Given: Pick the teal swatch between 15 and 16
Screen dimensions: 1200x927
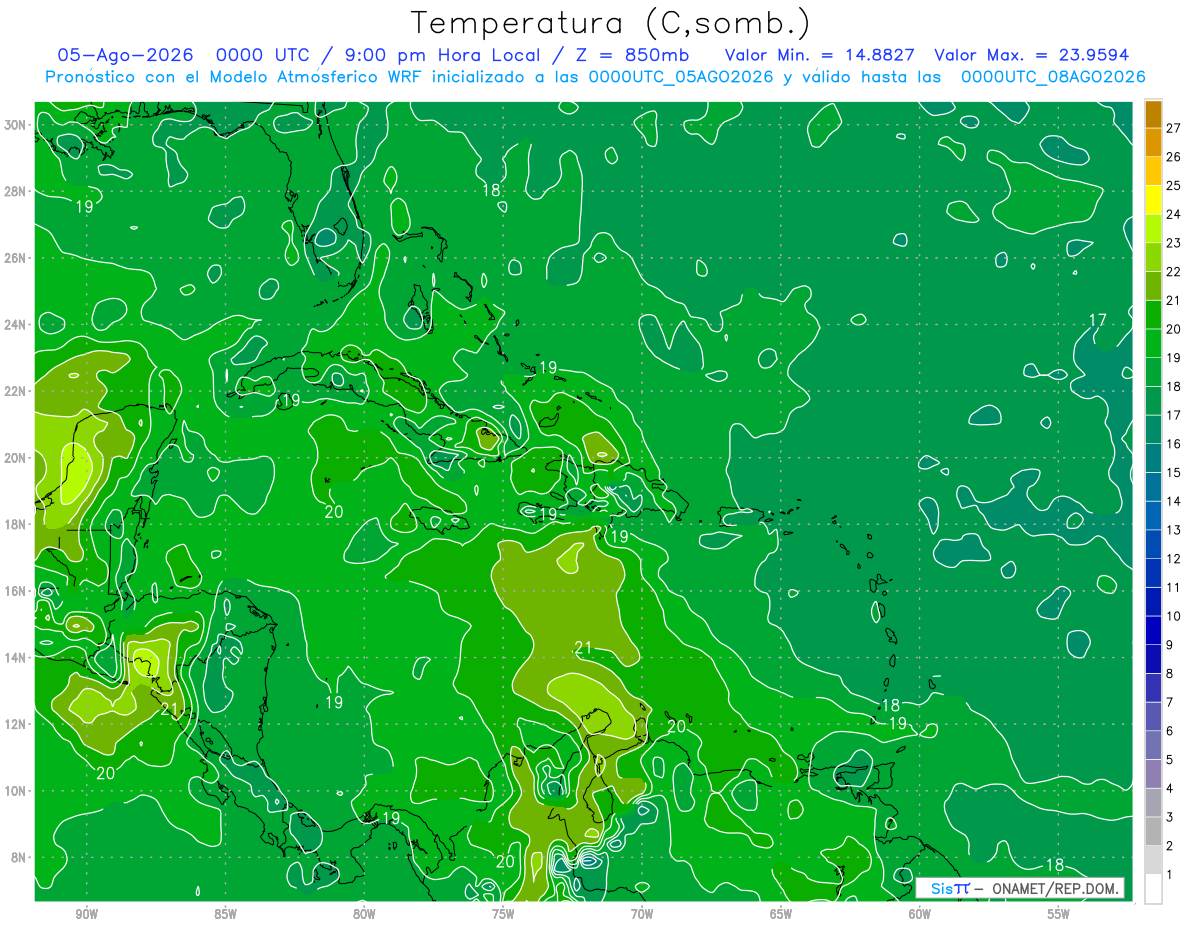Looking at the screenshot, I should click(1153, 458).
